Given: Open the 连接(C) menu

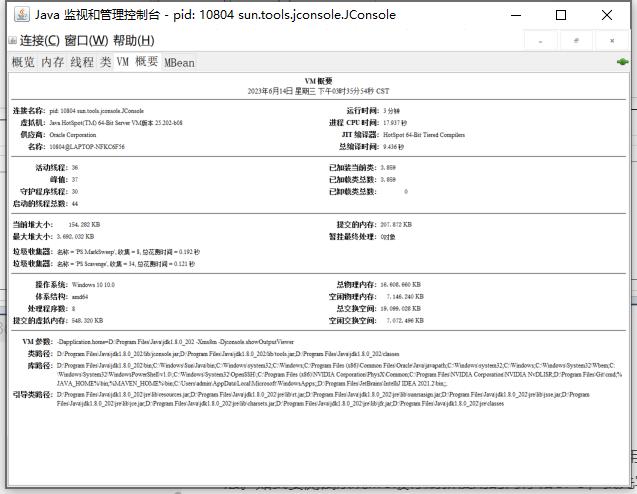Looking at the screenshot, I should (40, 41).
